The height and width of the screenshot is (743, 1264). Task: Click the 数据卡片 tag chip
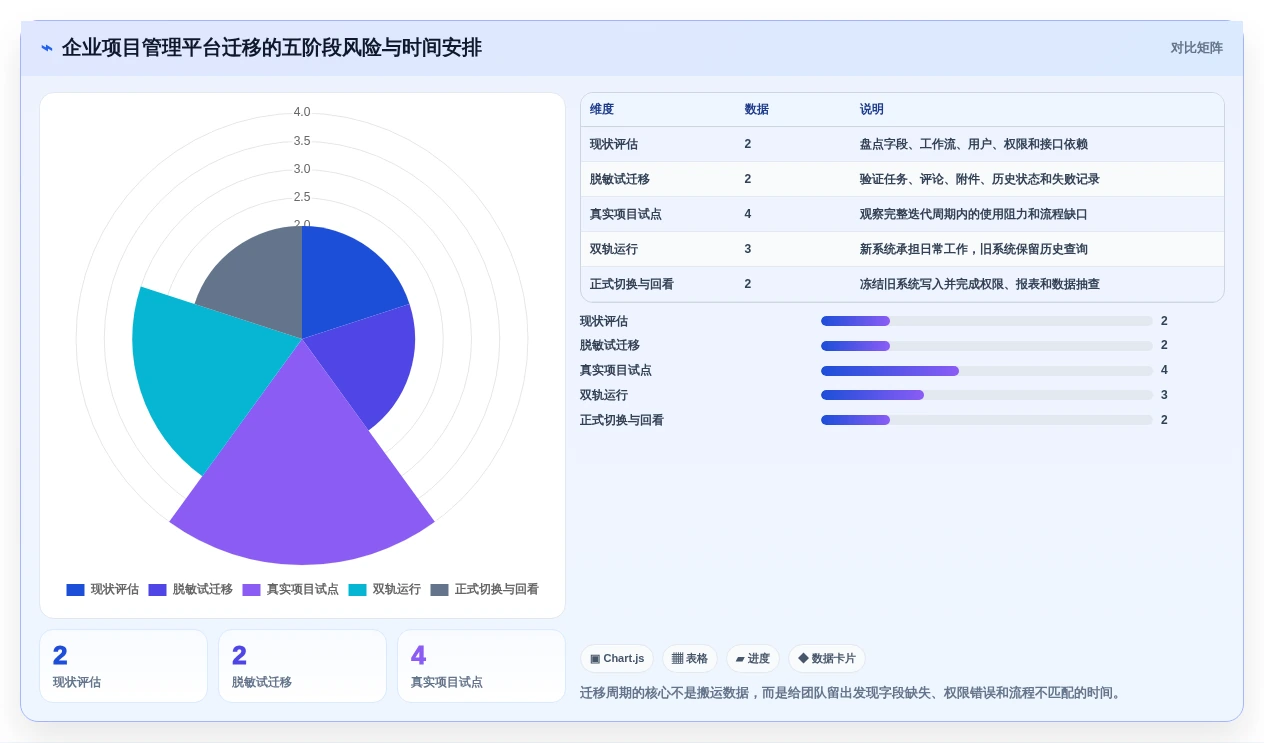(x=827, y=658)
